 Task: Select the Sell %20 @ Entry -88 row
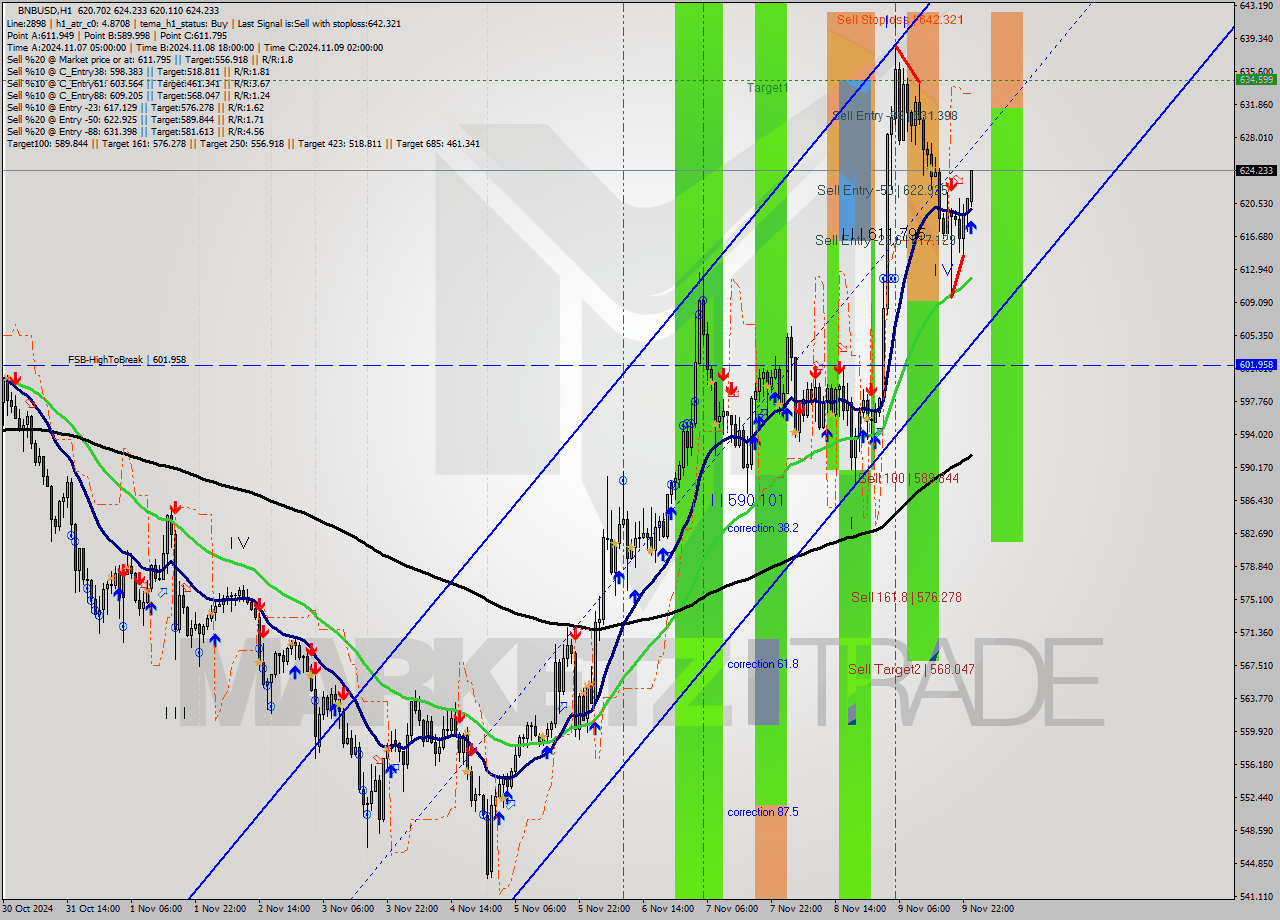pyautogui.click(x=135, y=132)
